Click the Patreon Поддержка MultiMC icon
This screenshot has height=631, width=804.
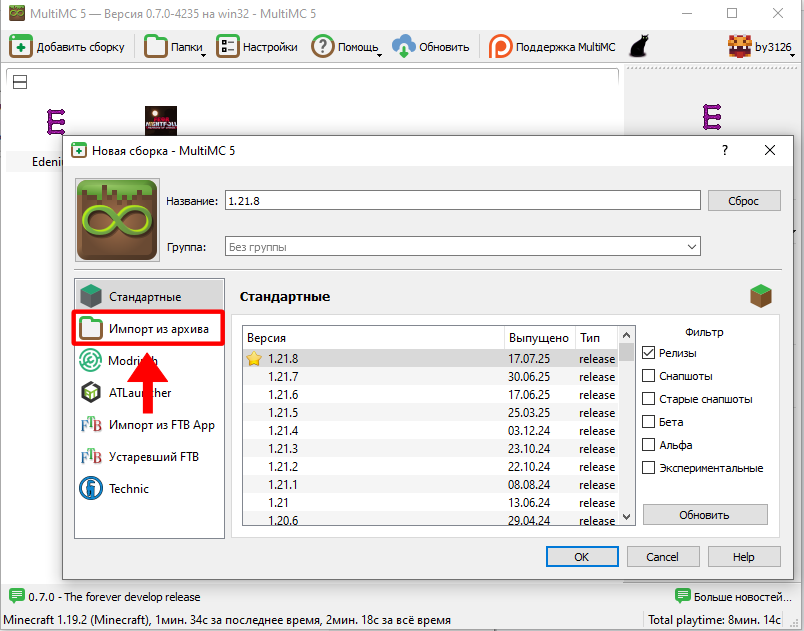(x=500, y=47)
